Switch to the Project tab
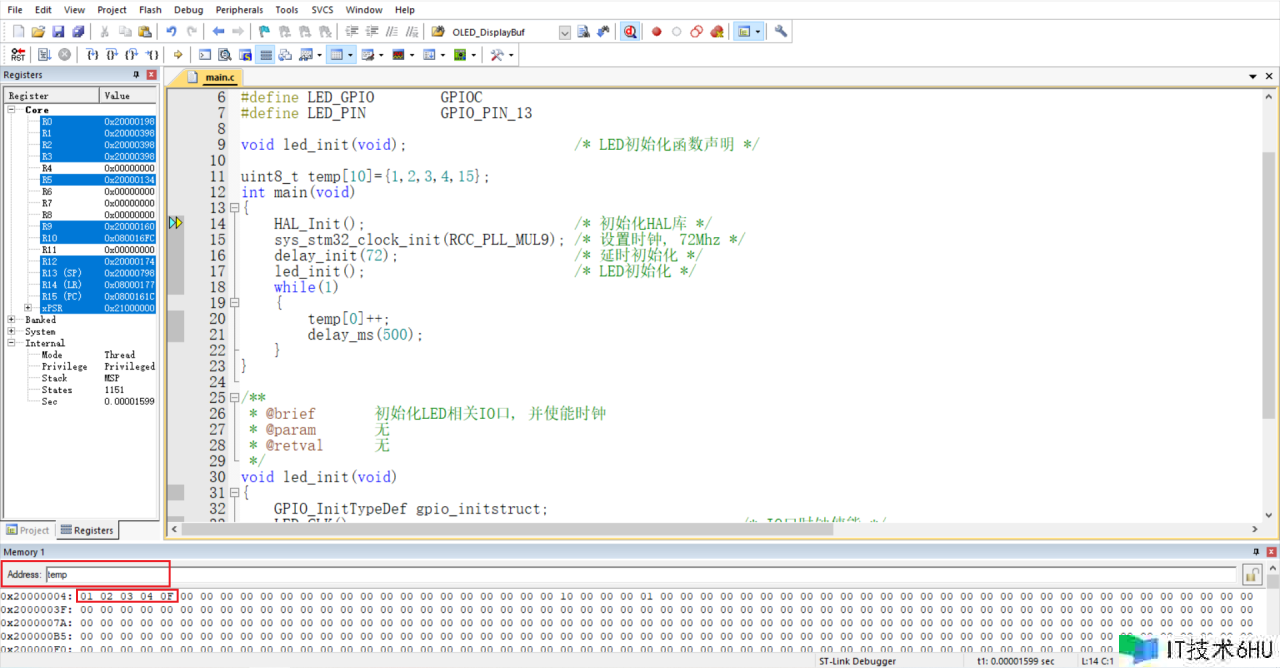 tap(28, 530)
